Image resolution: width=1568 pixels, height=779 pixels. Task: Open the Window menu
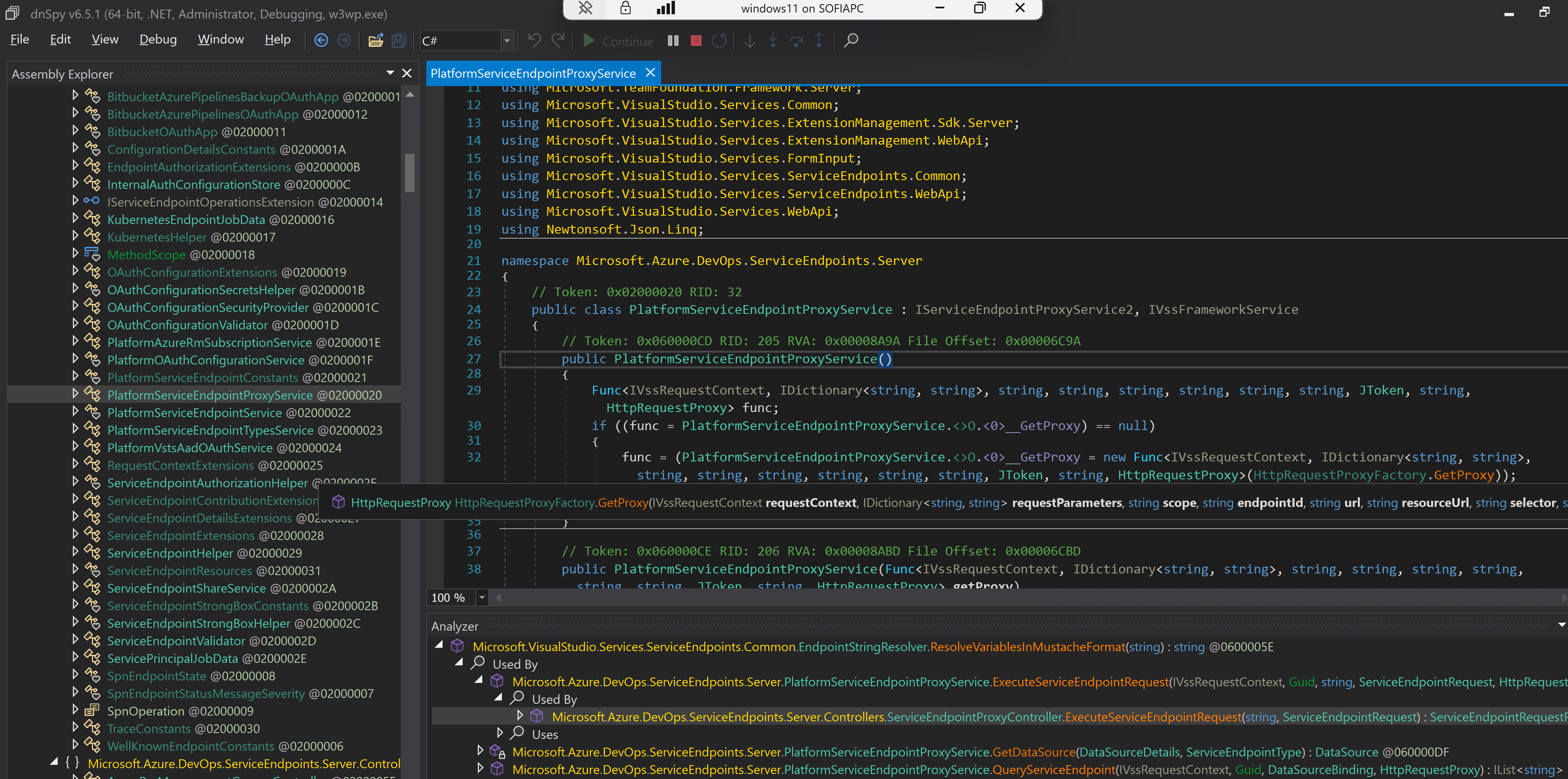(x=220, y=39)
